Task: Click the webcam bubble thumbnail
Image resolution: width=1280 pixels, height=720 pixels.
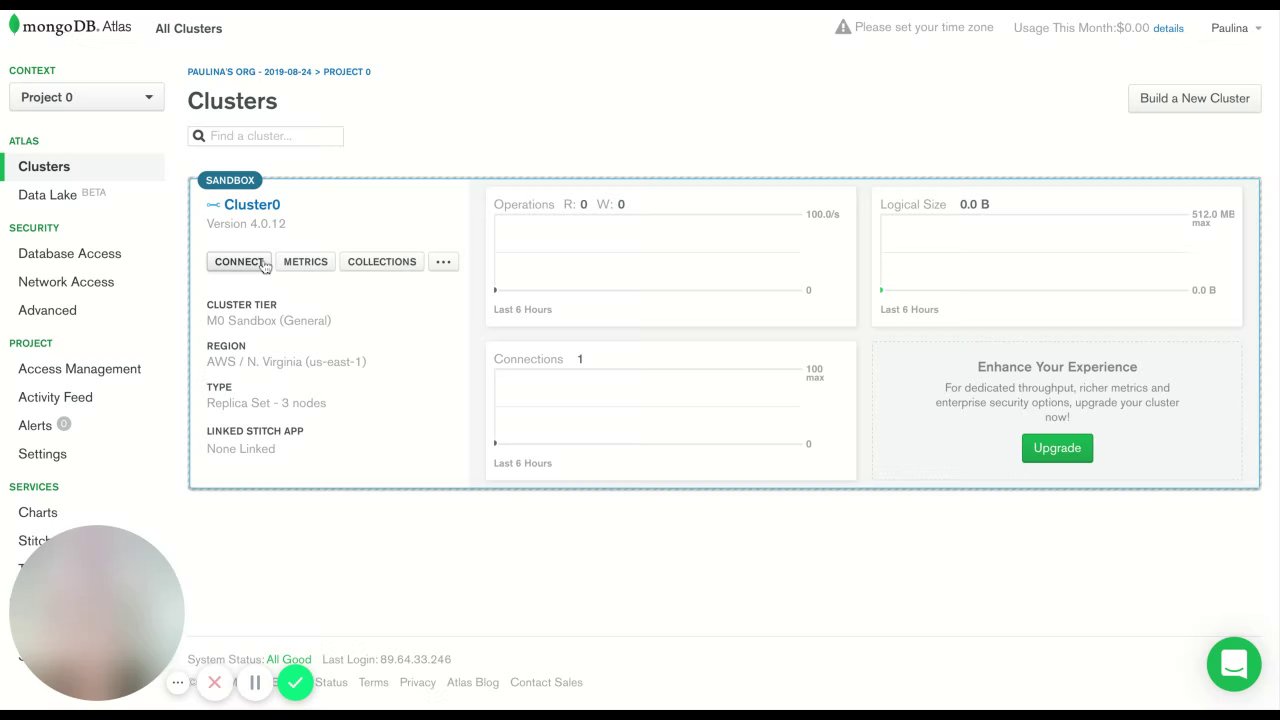Action: [97, 612]
